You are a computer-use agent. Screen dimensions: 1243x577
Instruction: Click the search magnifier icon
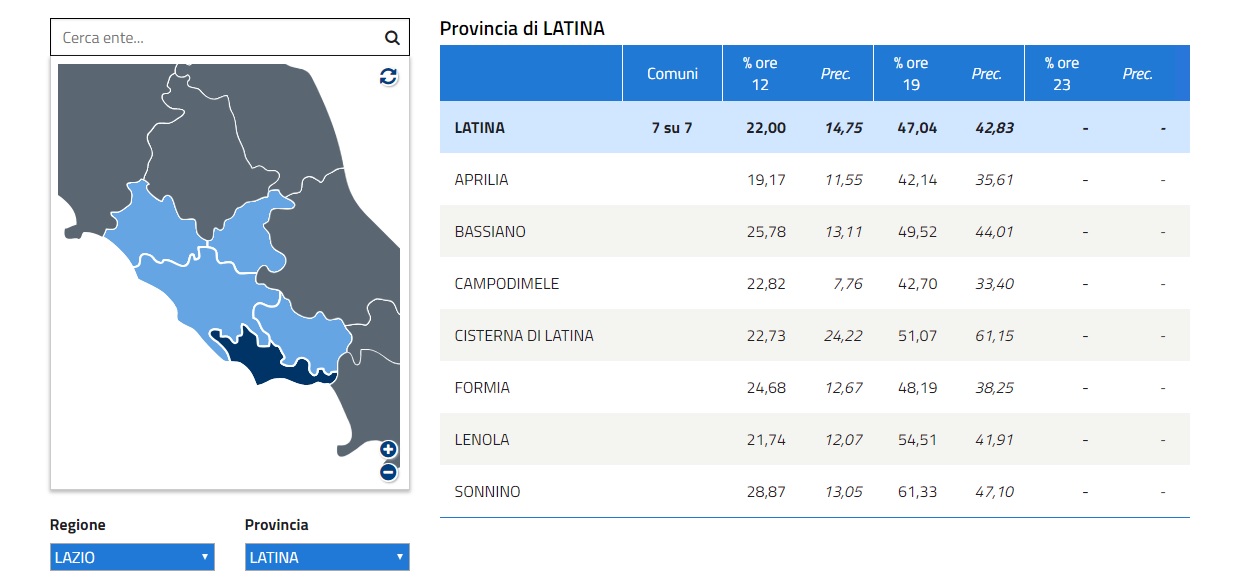tap(391, 38)
